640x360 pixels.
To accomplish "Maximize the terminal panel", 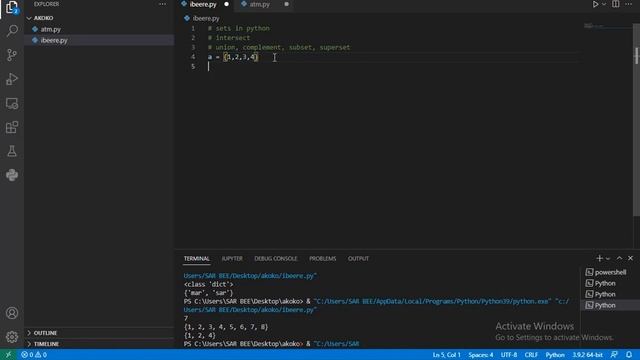I will (619, 258).
